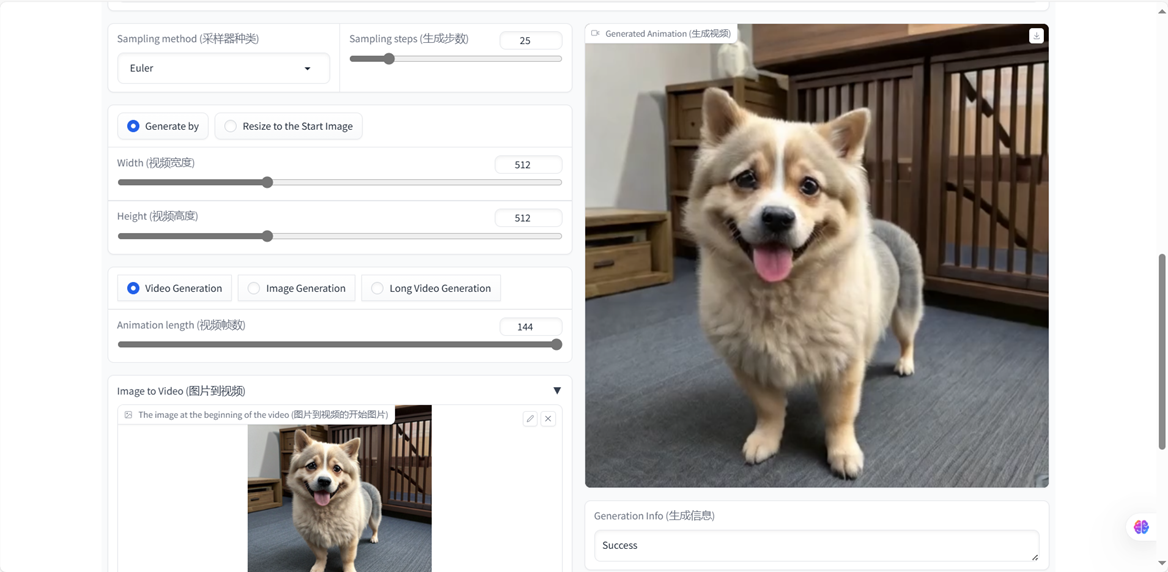Viewport: 1168px width, 572px height.
Task: Click the Generation Info label
Action: pyautogui.click(x=654, y=515)
